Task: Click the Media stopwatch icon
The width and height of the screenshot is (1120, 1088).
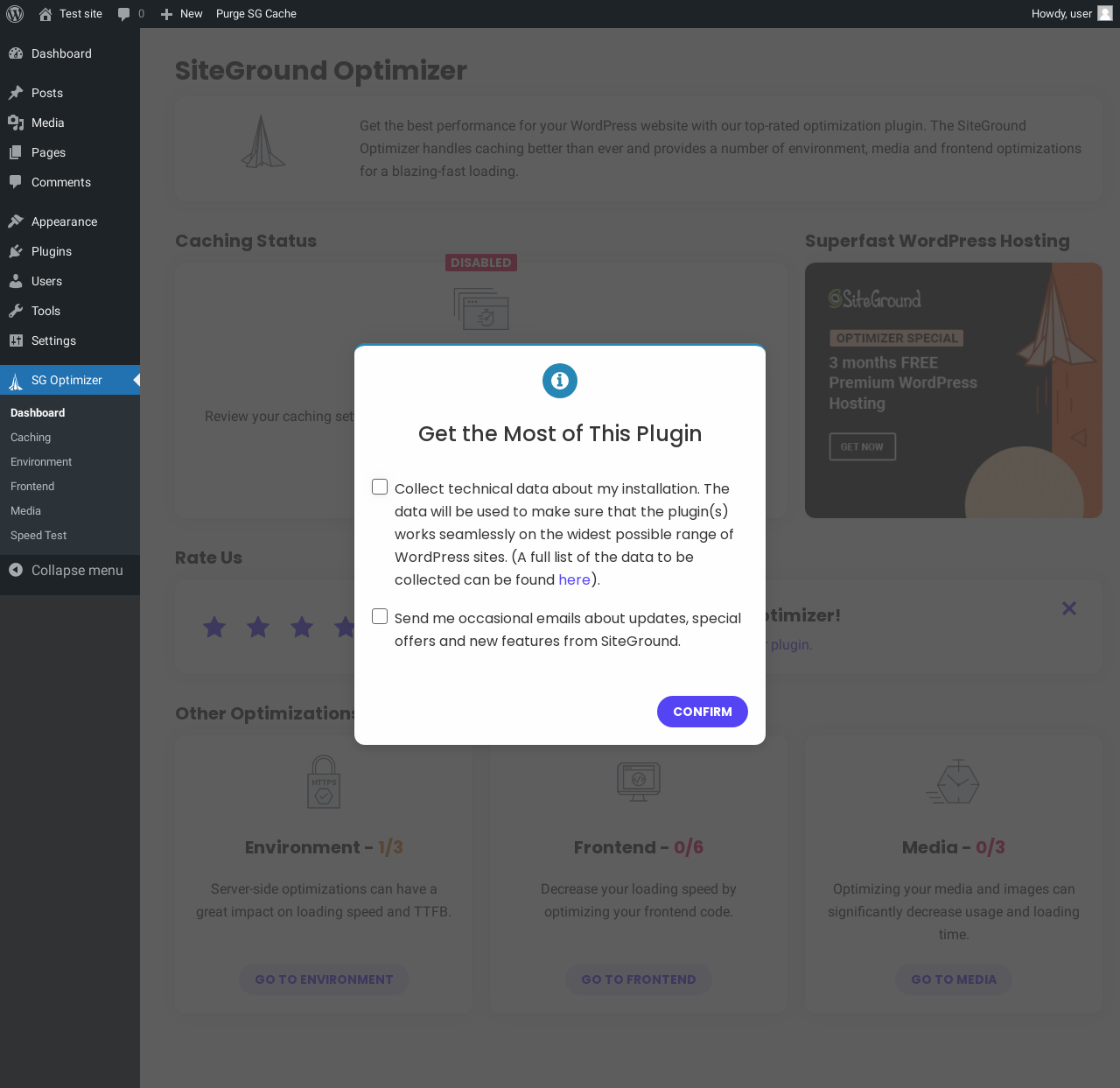Action: (954, 782)
